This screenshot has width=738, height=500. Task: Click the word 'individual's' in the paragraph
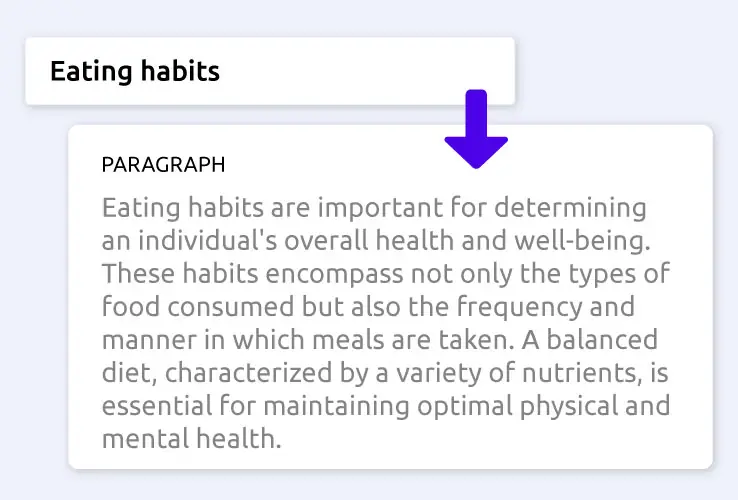(208, 241)
